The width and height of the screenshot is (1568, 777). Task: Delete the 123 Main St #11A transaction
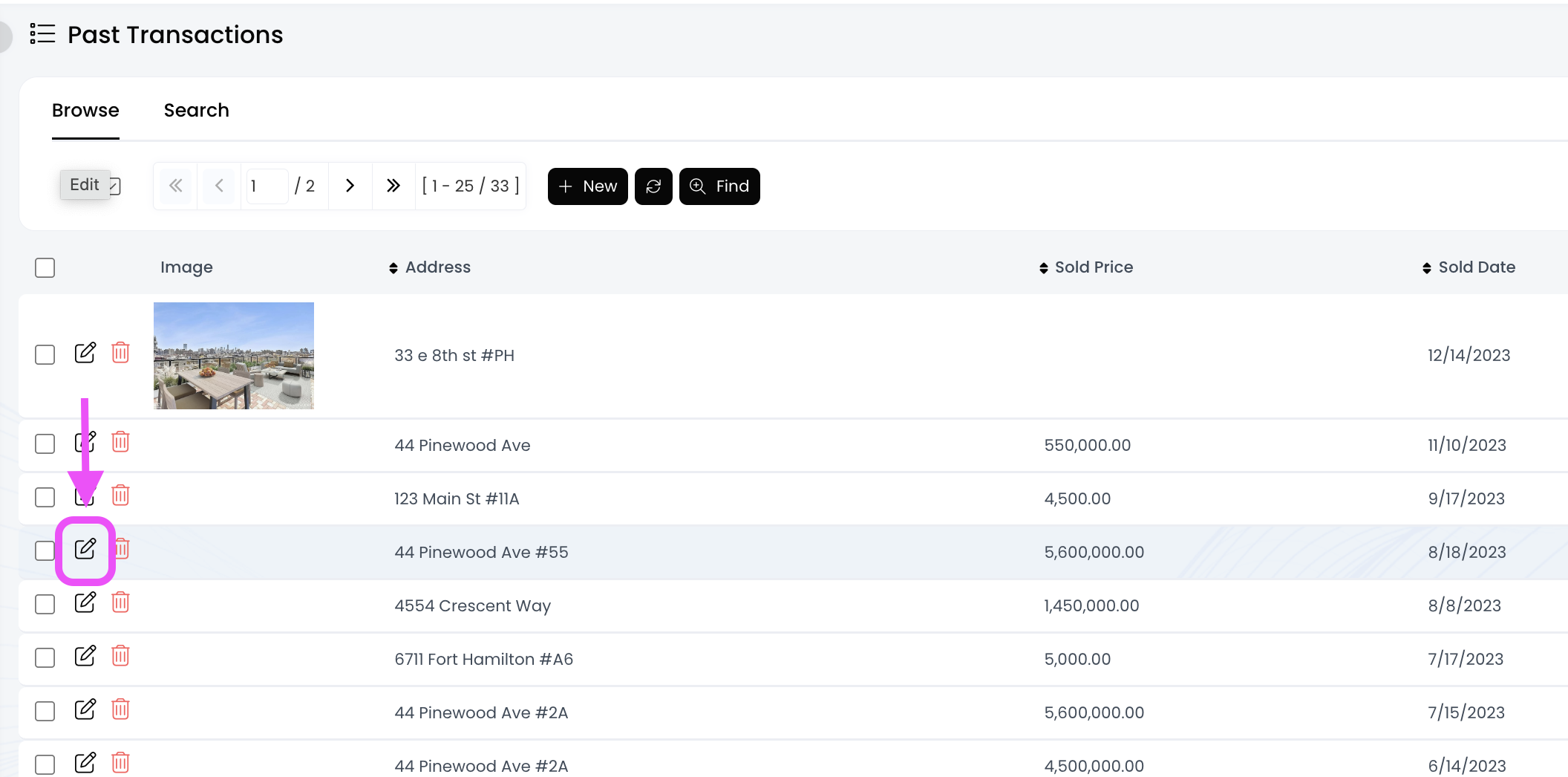coord(120,495)
